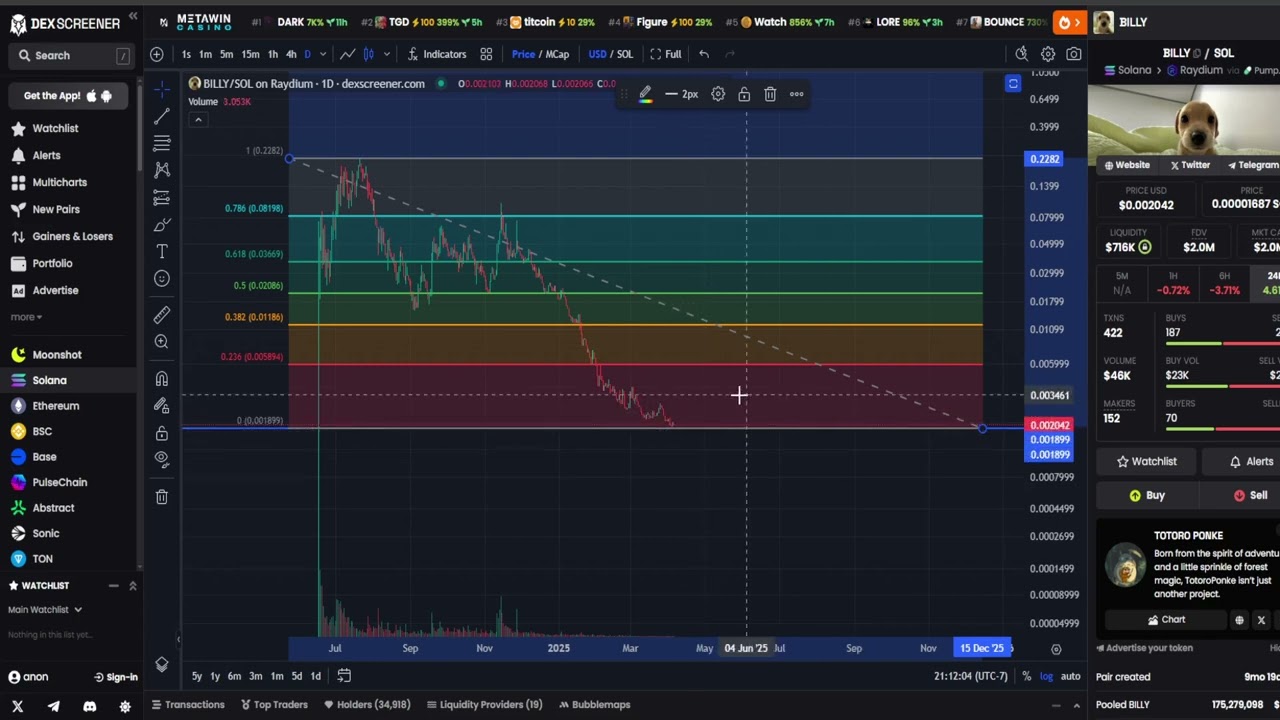Screen dimensions: 1280x720
Task: Open chart settings gear in top toolbar
Action: (1048, 54)
